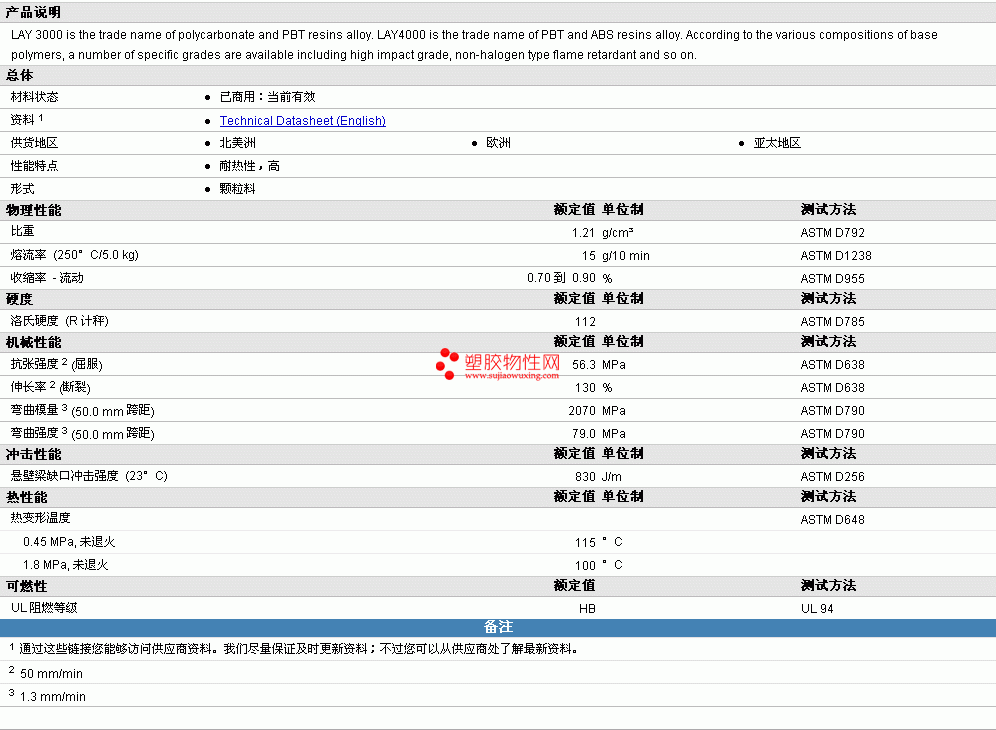This screenshot has height=730, width=996.
Task: Select the 材料状态 row label
Action: pos(34,97)
